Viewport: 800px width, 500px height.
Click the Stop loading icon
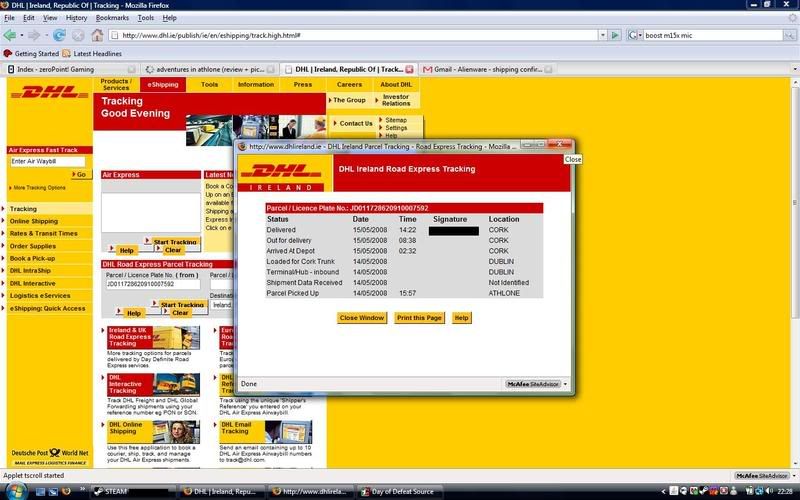pyautogui.click(x=78, y=35)
